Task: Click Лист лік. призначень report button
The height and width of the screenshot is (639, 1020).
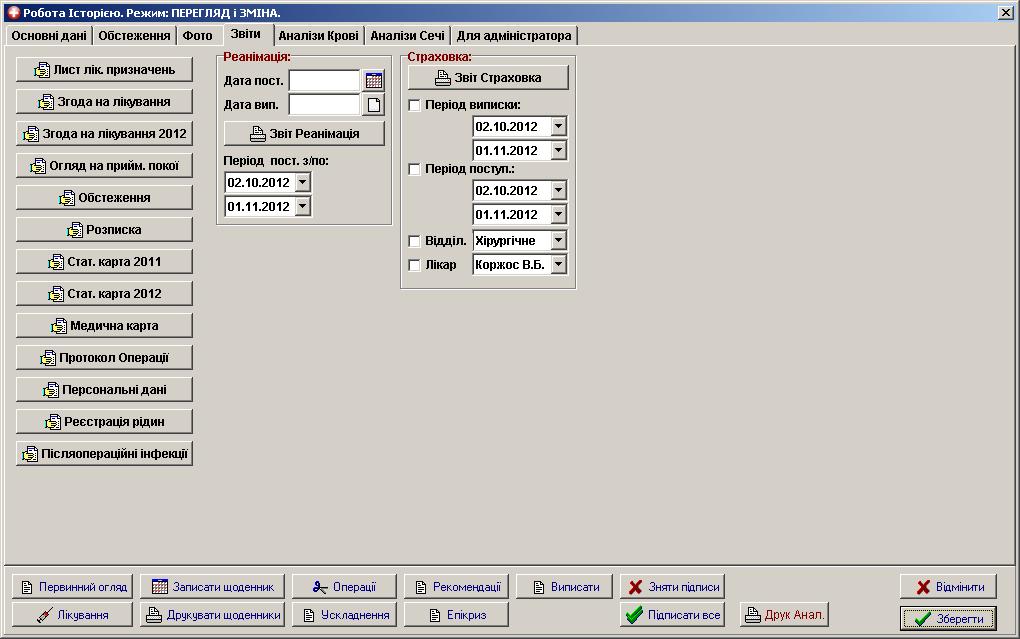Action: 104,70
